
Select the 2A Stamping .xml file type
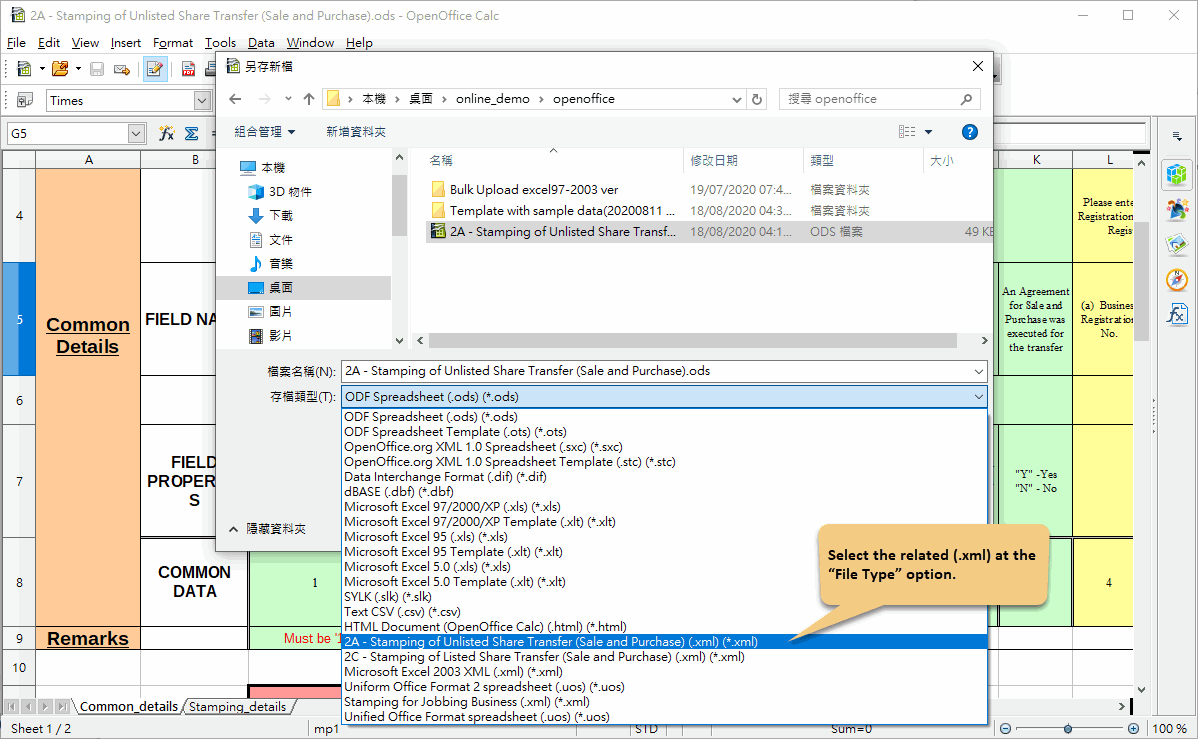(x=664, y=642)
